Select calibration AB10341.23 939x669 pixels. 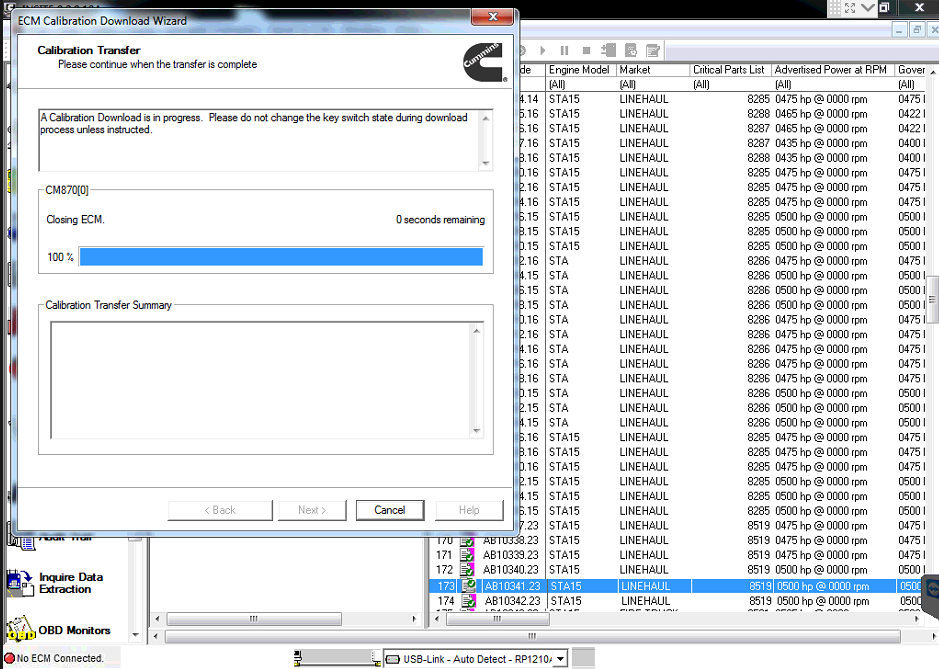(x=513, y=586)
